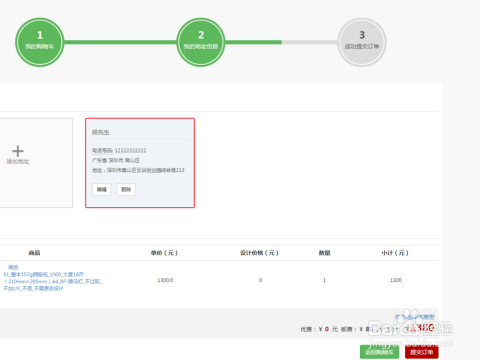Viewport: 480px width, 360px height.
Task: Click the 小计(元) column header
Action: tap(395, 253)
